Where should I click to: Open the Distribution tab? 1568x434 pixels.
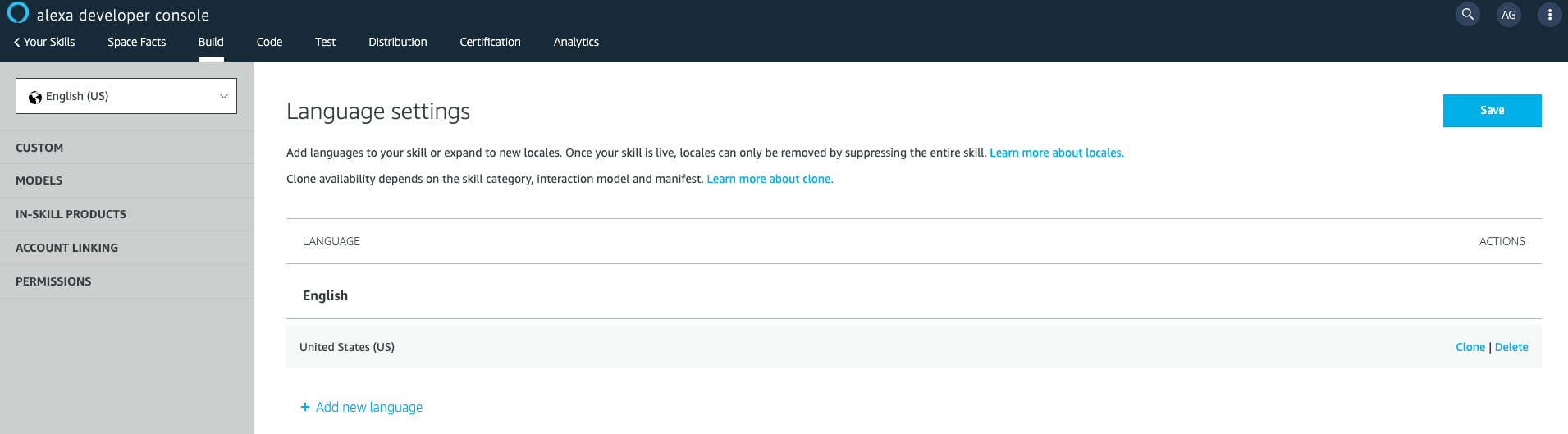(x=397, y=42)
